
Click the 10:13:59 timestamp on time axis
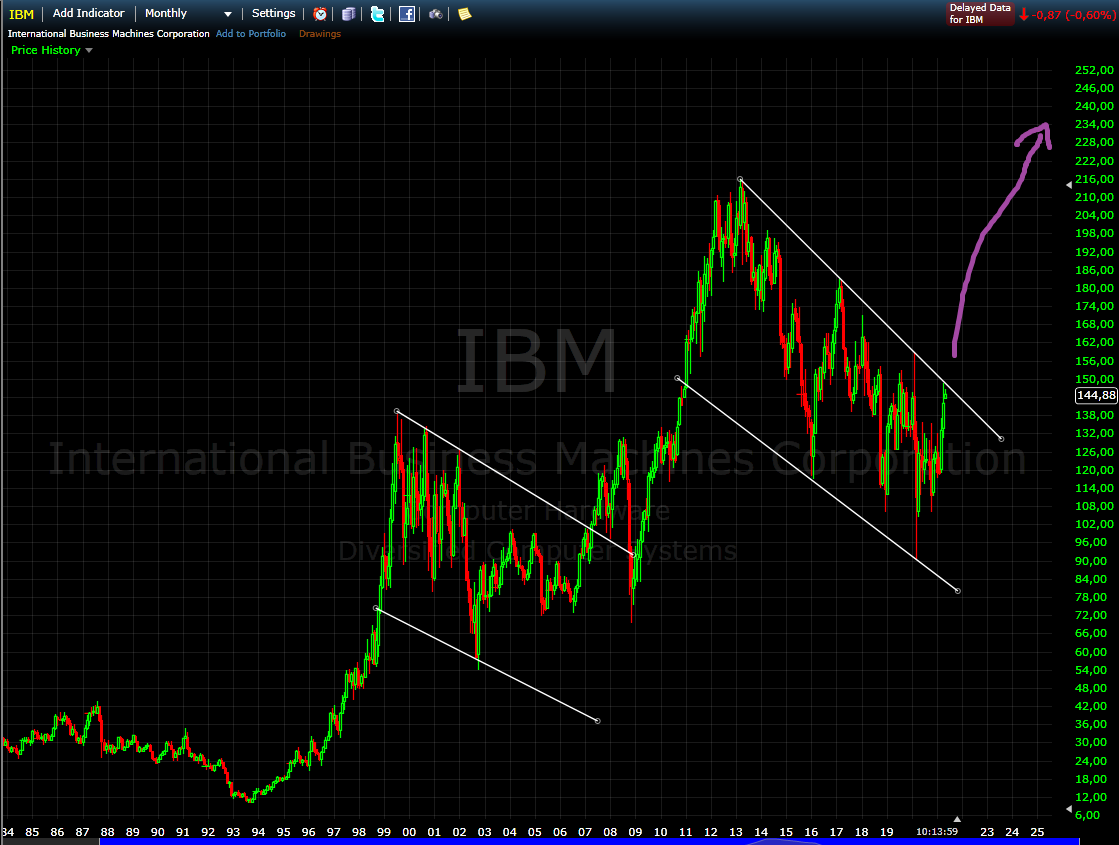coord(937,832)
